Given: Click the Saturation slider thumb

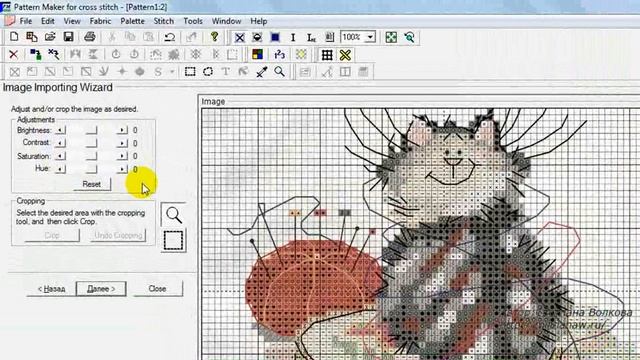Looking at the screenshot, I should pos(92,156).
